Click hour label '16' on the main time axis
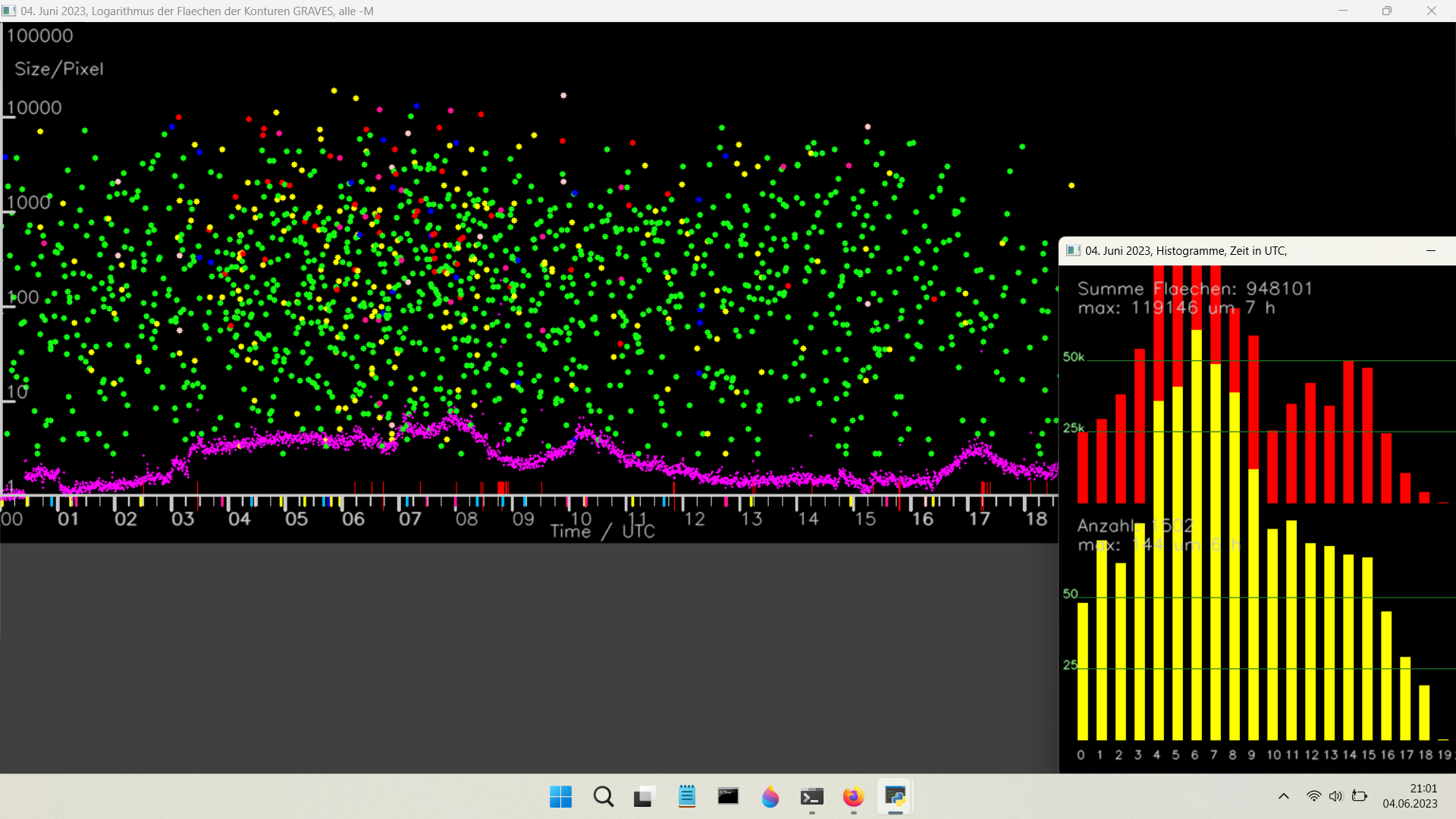The width and height of the screenshot is (1456, 819). pyautogui.click(x=922, y=519)
